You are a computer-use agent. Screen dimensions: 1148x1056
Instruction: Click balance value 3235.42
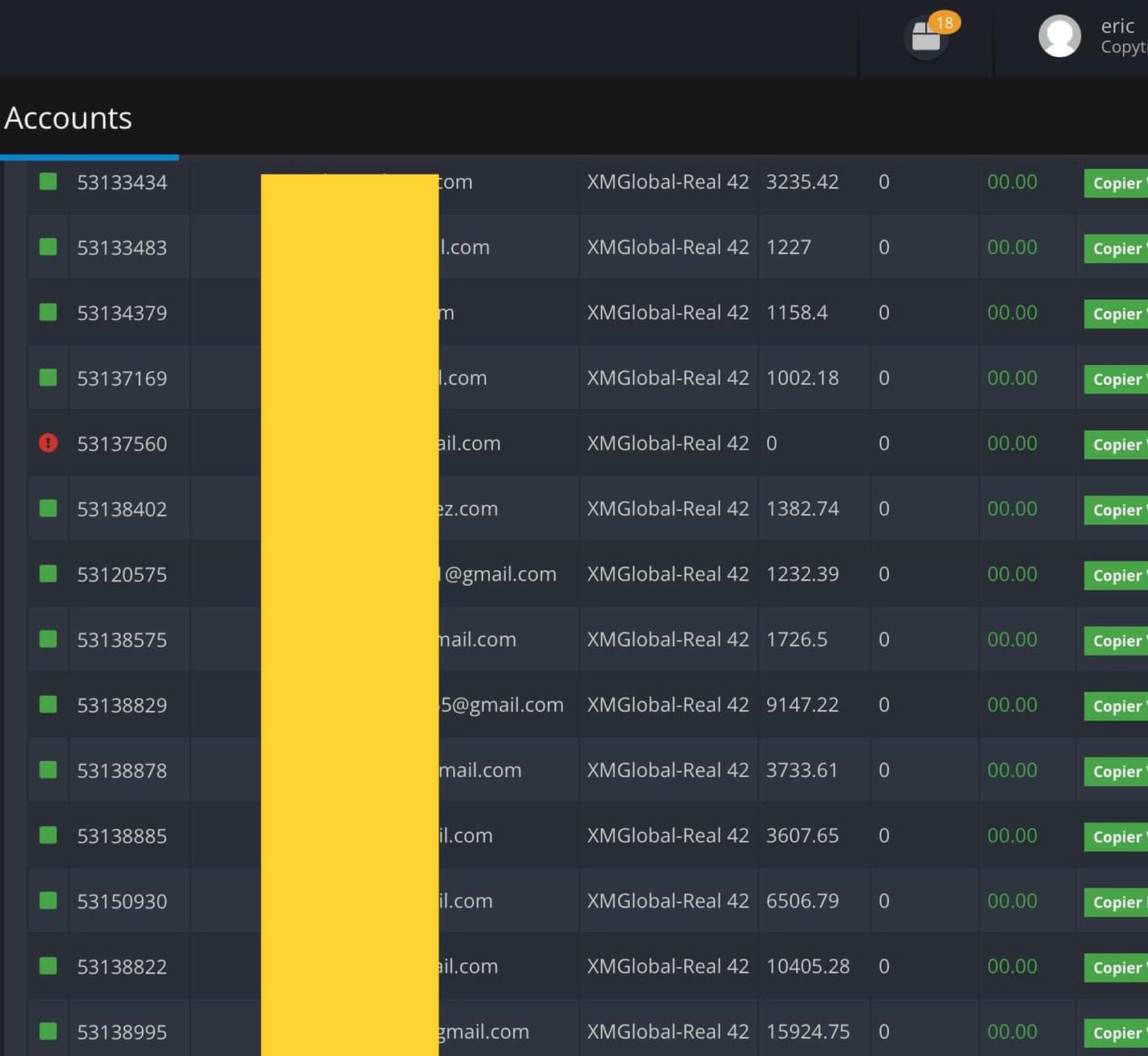[802, 181]
